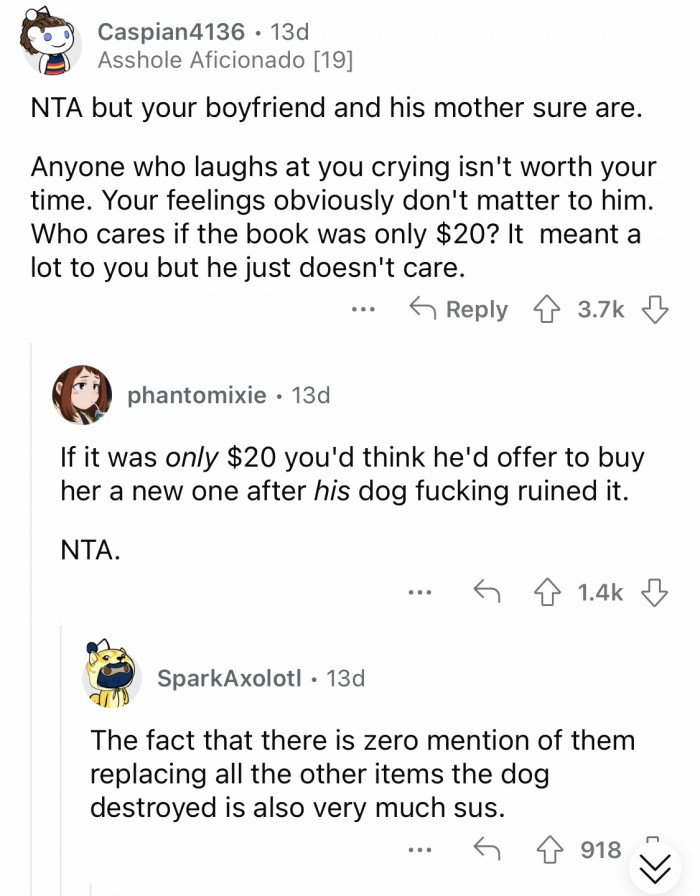This screenshot has width=700, height=896.
Task: Click reply arrow on SparkAxolotl's comment
Action: [x=487, y=850]
